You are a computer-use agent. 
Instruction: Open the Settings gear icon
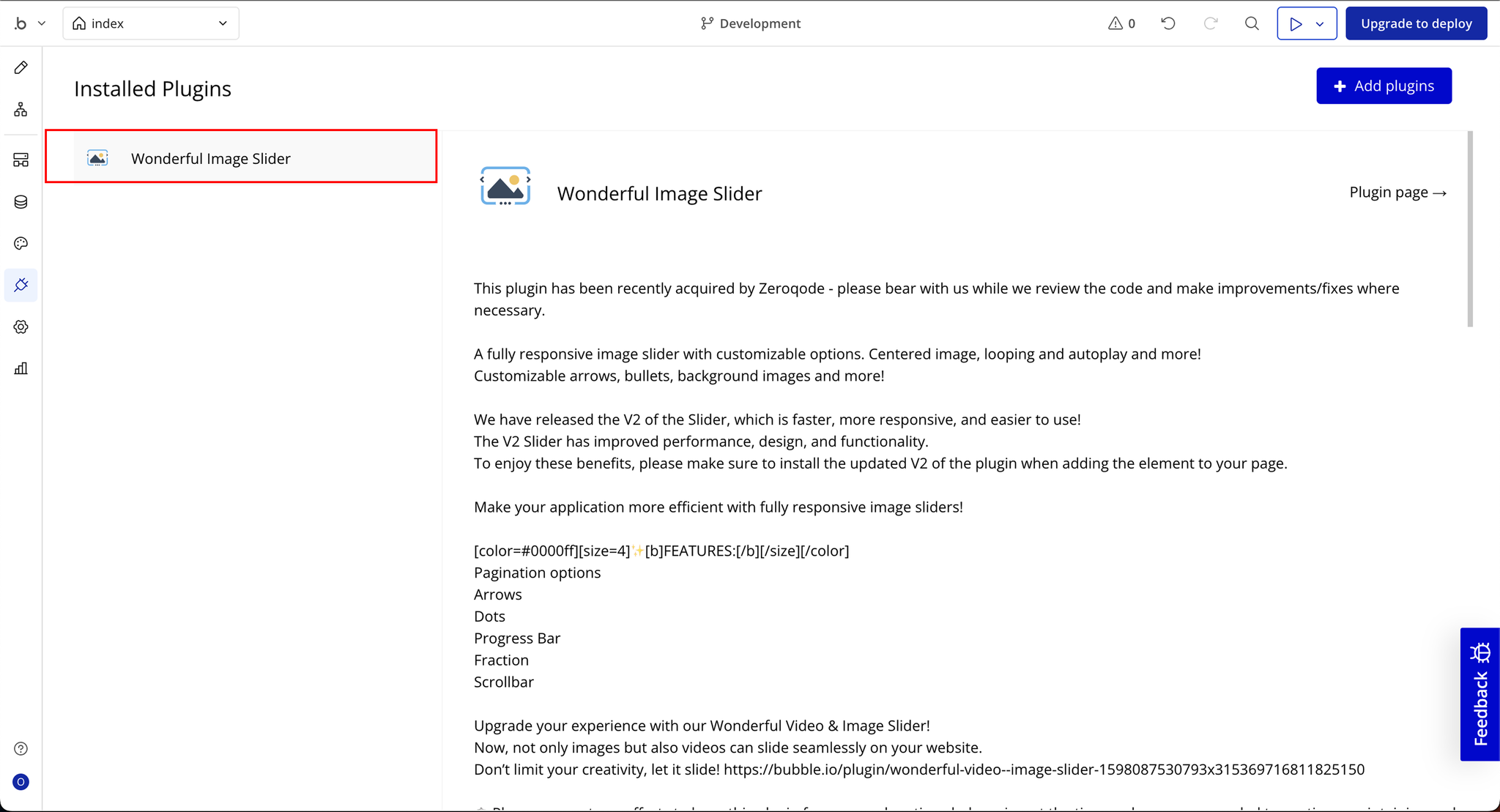(21, 327)
